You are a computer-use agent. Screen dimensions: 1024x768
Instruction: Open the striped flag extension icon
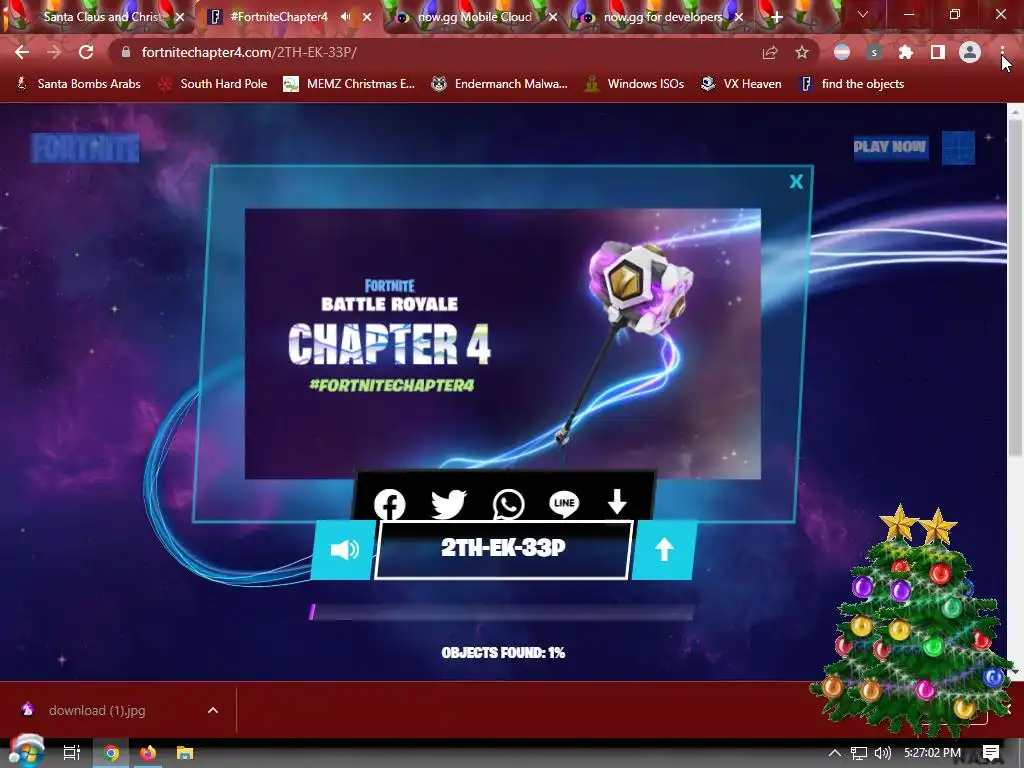coord(842,52)
